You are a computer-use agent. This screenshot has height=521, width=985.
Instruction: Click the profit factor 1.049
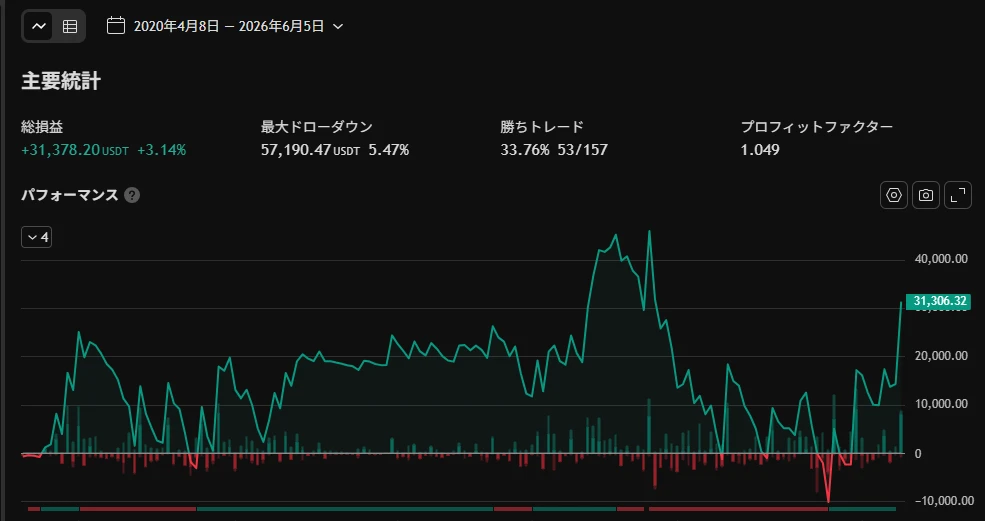[760, 150]
